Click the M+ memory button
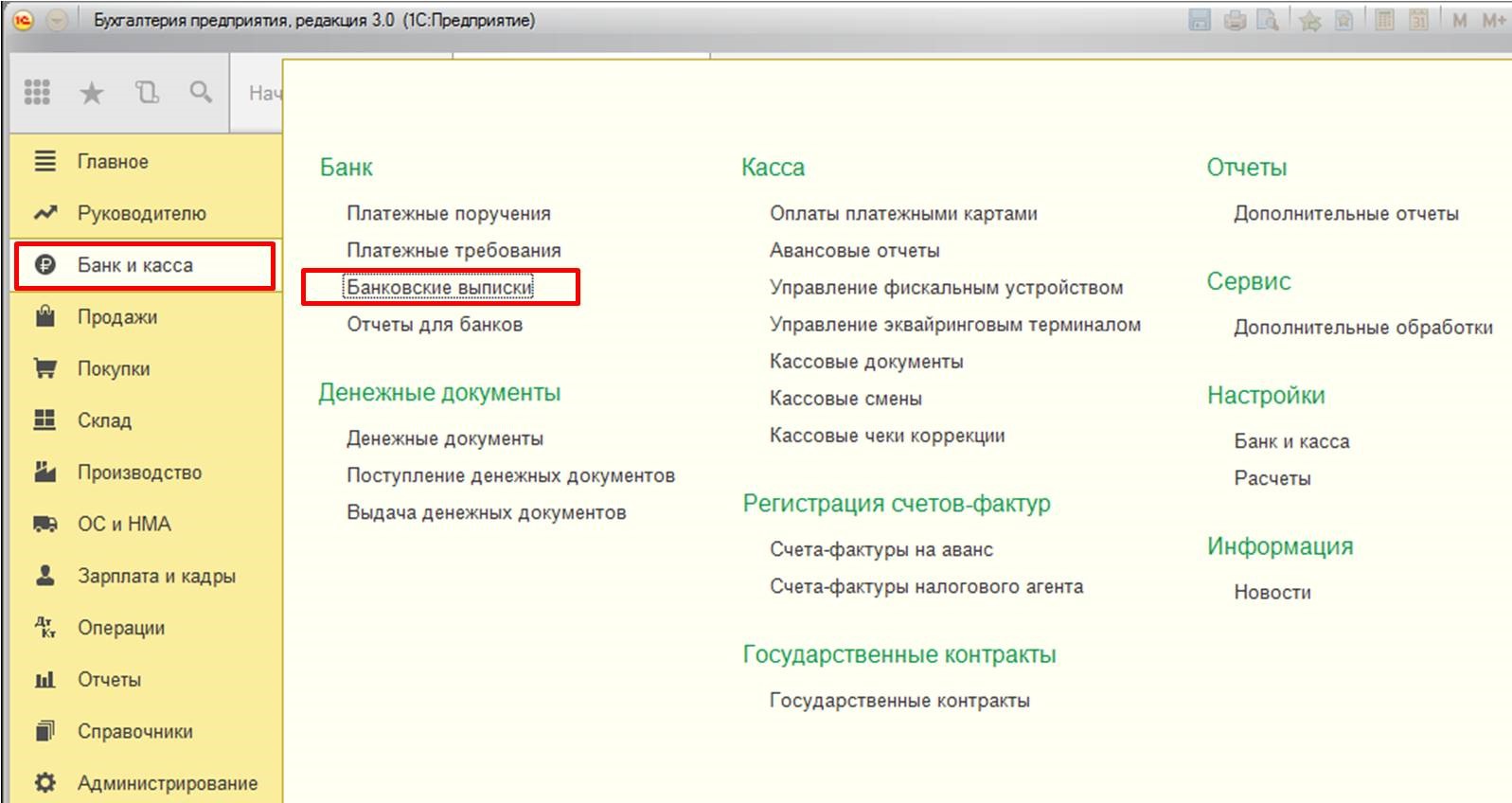This screenshot has width=1512, height=803. pos(1493,20)
